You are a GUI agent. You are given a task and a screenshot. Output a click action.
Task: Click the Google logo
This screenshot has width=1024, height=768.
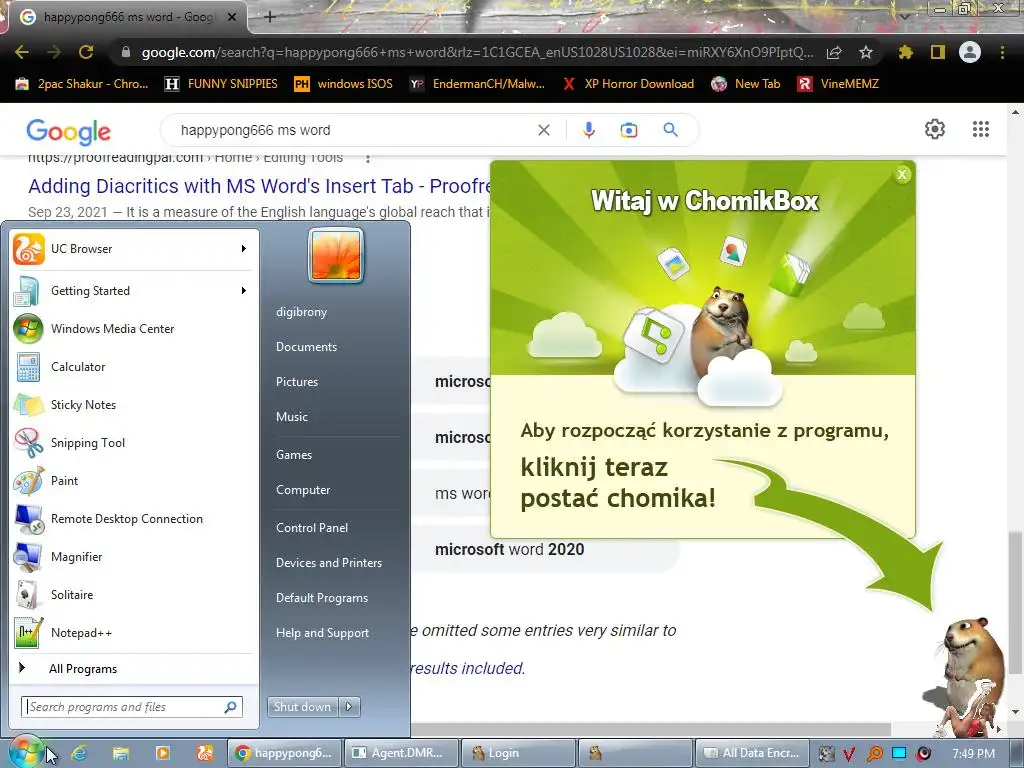coord(69,131)
